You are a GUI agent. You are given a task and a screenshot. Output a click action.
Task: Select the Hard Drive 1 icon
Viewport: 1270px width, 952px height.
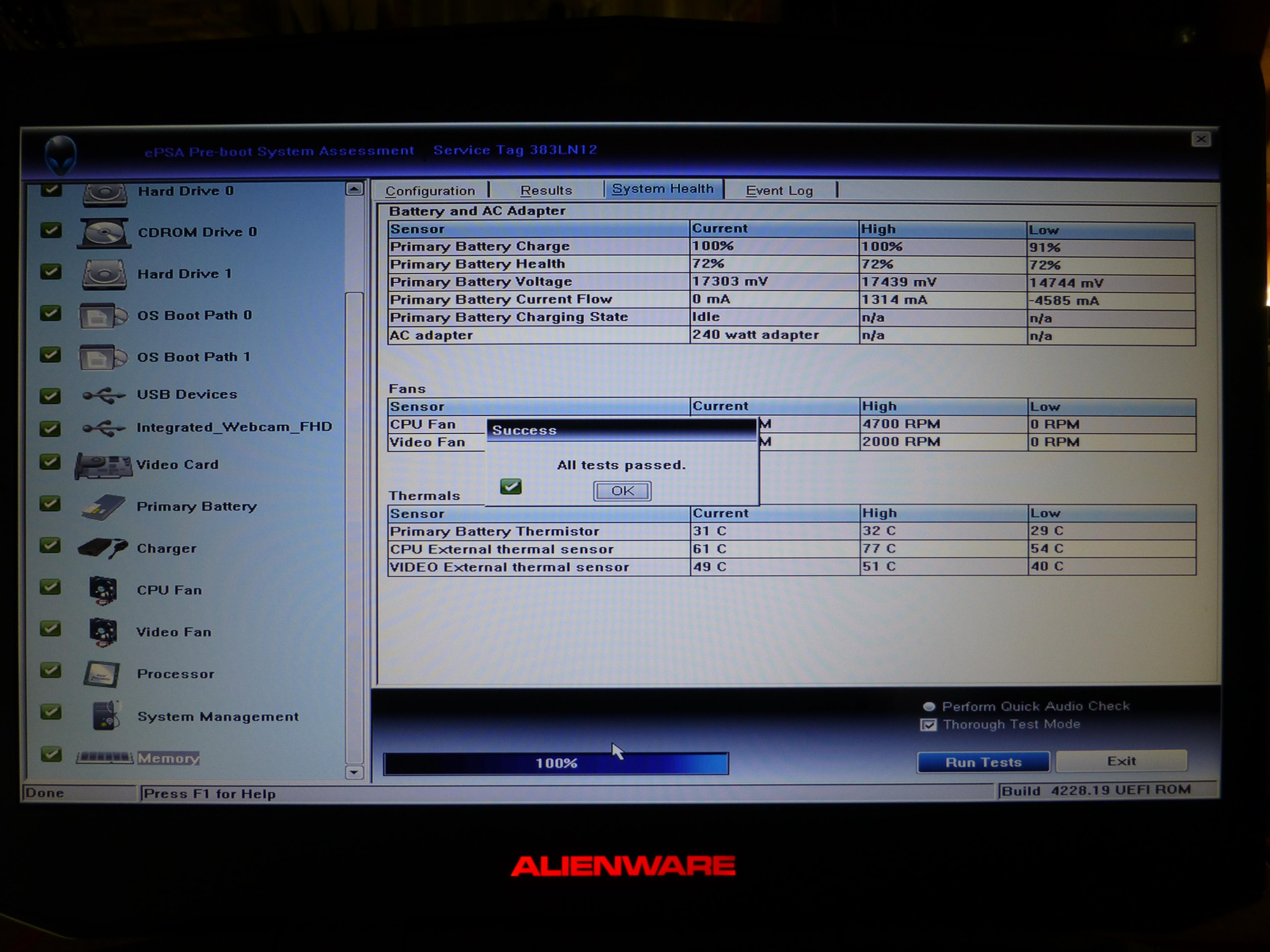[104, 274]
